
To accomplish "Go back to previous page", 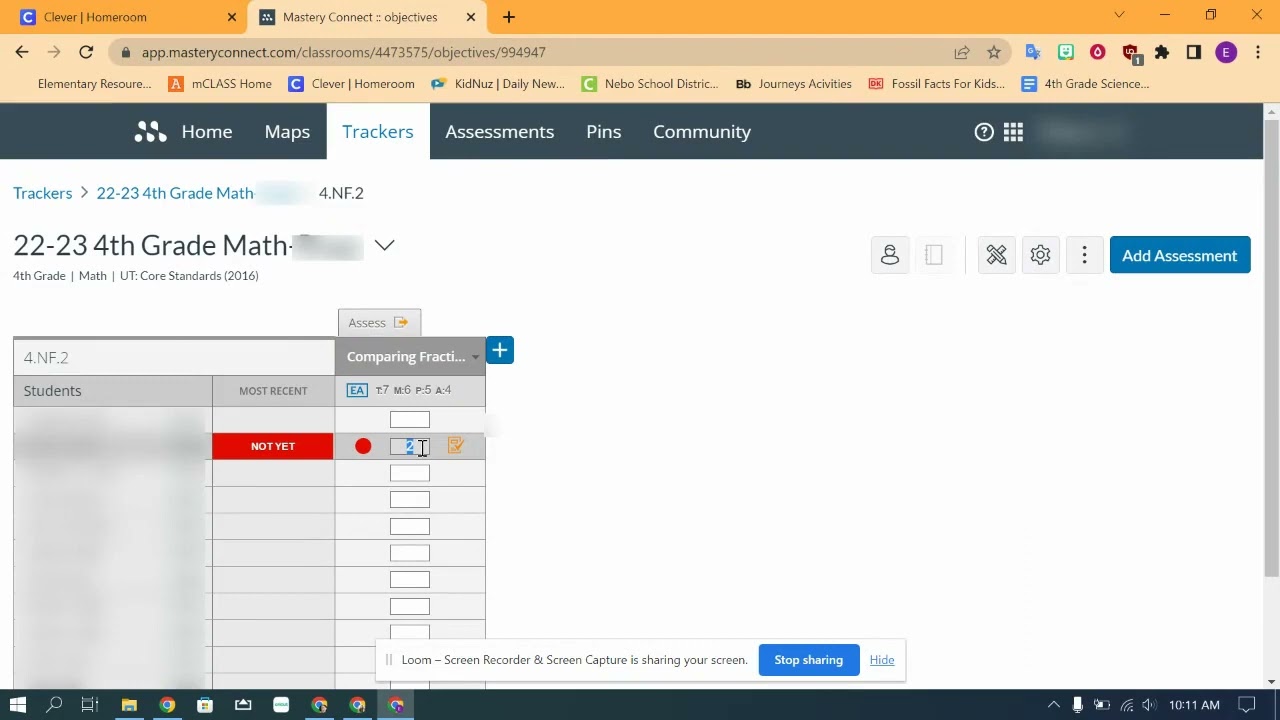I will 22,52.
